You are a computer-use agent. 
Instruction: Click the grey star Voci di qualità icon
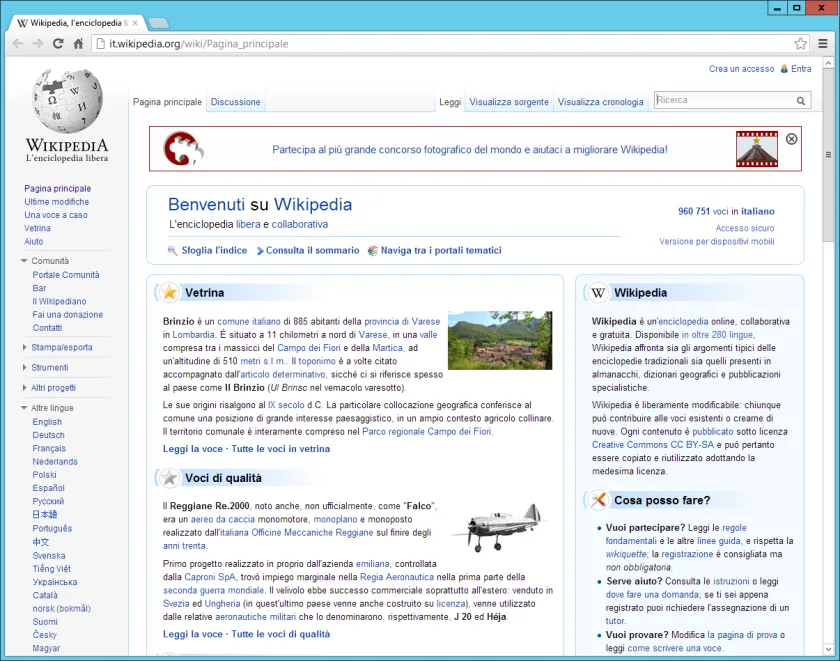click(169, 478)
